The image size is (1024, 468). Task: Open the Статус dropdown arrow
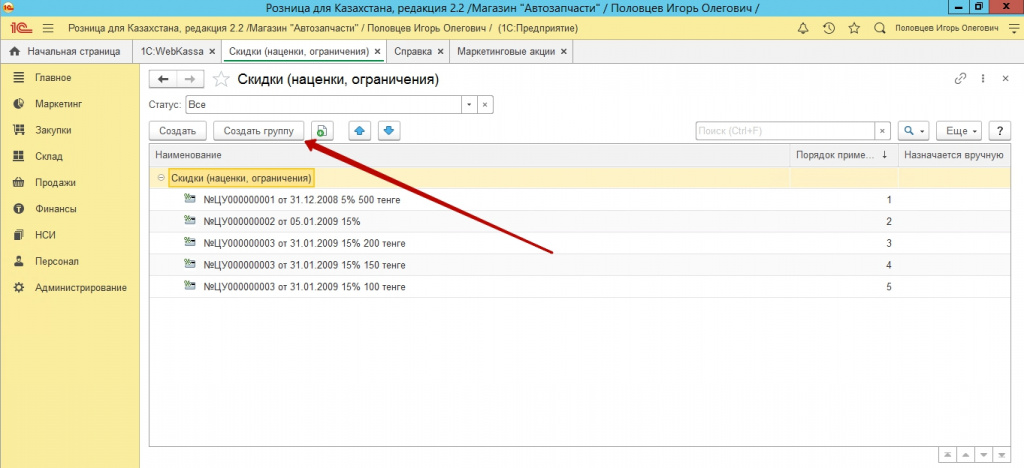click(x=470, y=104)
